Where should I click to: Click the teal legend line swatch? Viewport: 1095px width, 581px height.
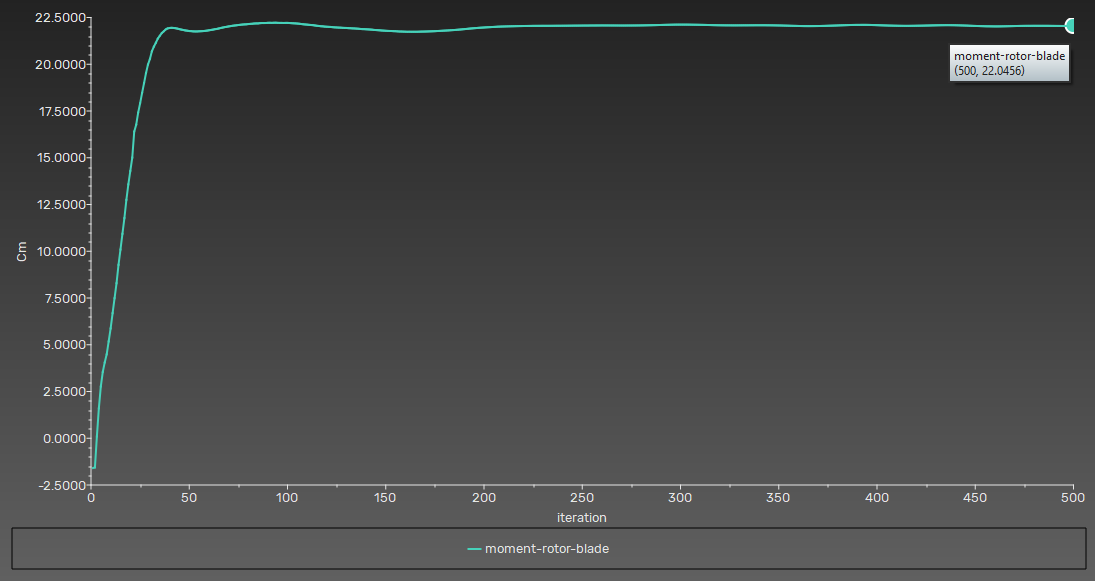coord(474,549)
